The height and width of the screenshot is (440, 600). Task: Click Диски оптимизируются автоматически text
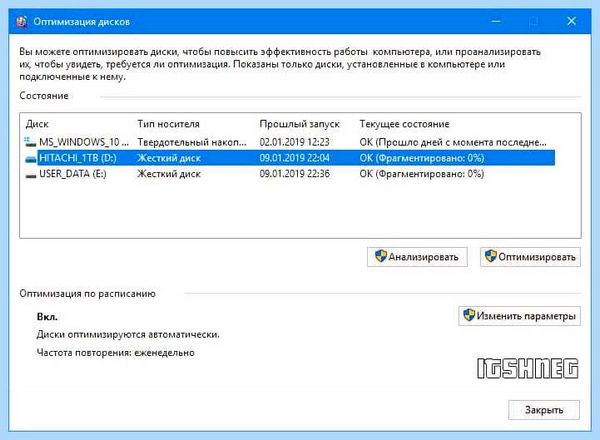click(128, 334)
